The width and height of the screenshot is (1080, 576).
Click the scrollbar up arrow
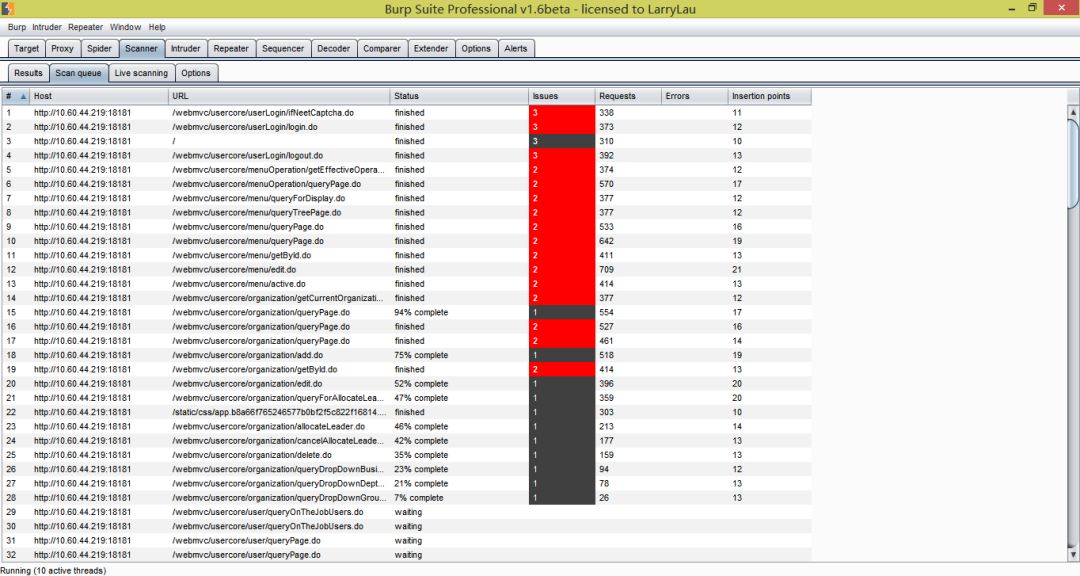pos(1073,112)
